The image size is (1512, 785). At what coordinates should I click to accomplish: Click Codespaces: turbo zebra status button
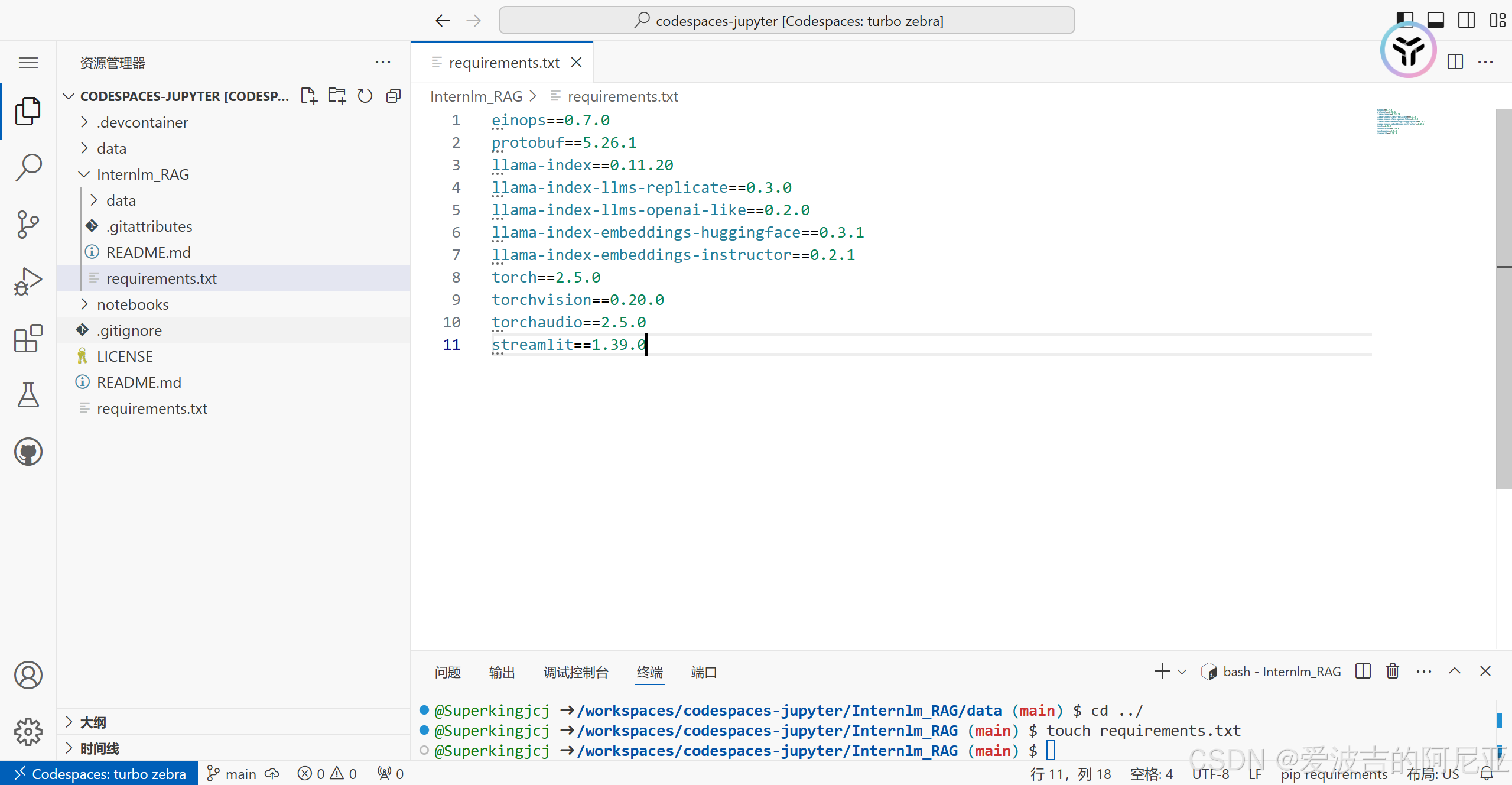(99, 774)
